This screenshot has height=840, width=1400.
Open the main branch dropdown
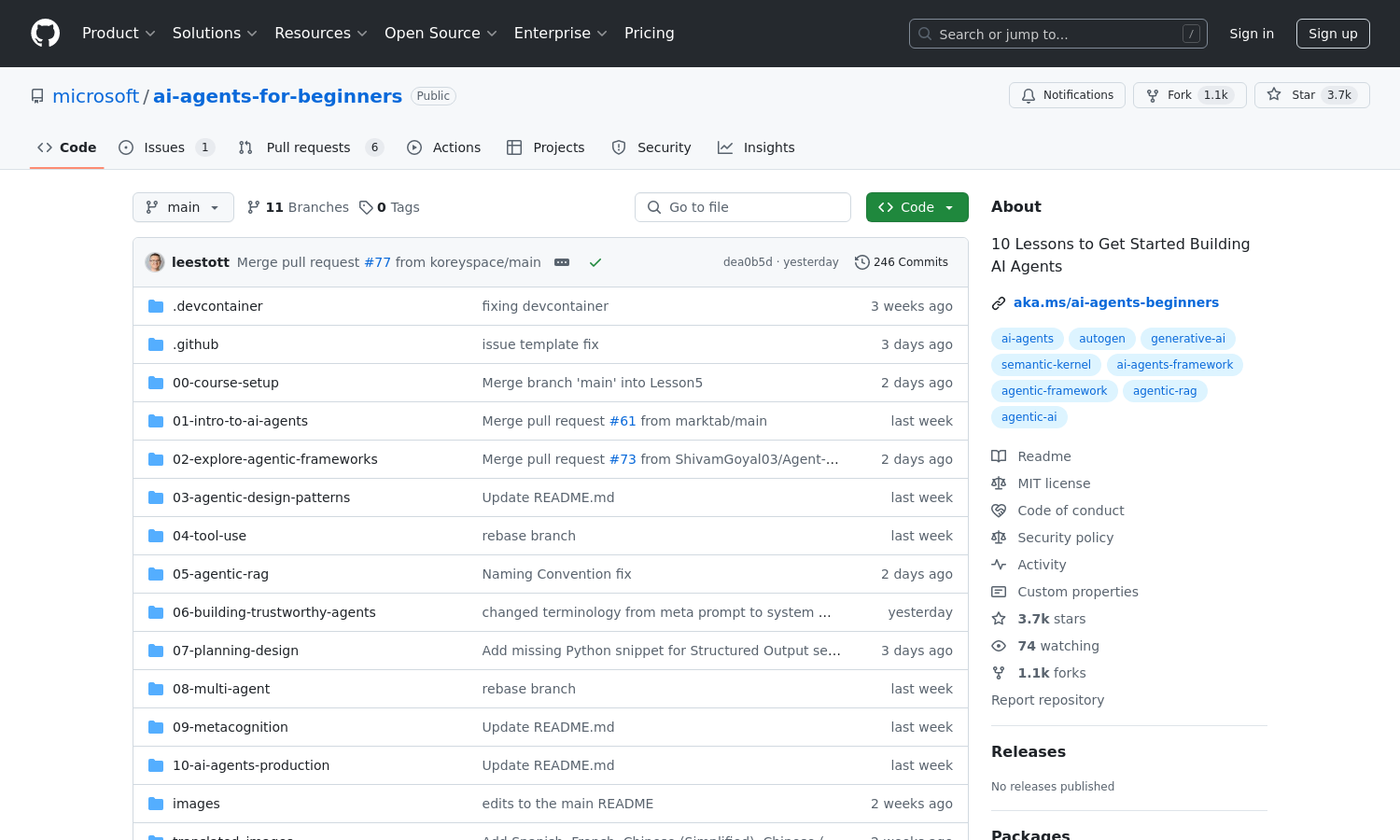(183, 207)
